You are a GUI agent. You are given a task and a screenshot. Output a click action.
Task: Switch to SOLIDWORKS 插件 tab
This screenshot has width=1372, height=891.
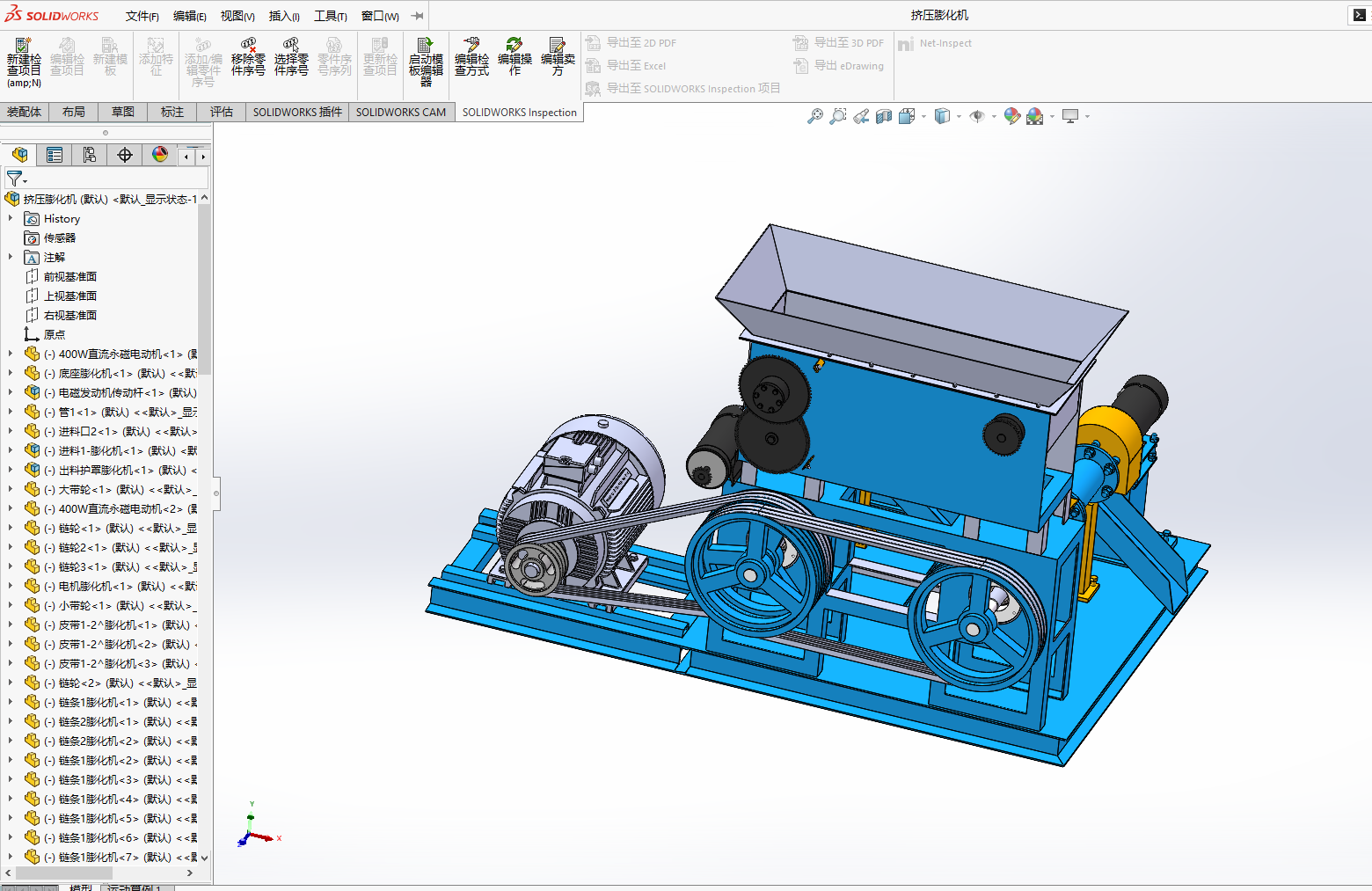[297, 112]
